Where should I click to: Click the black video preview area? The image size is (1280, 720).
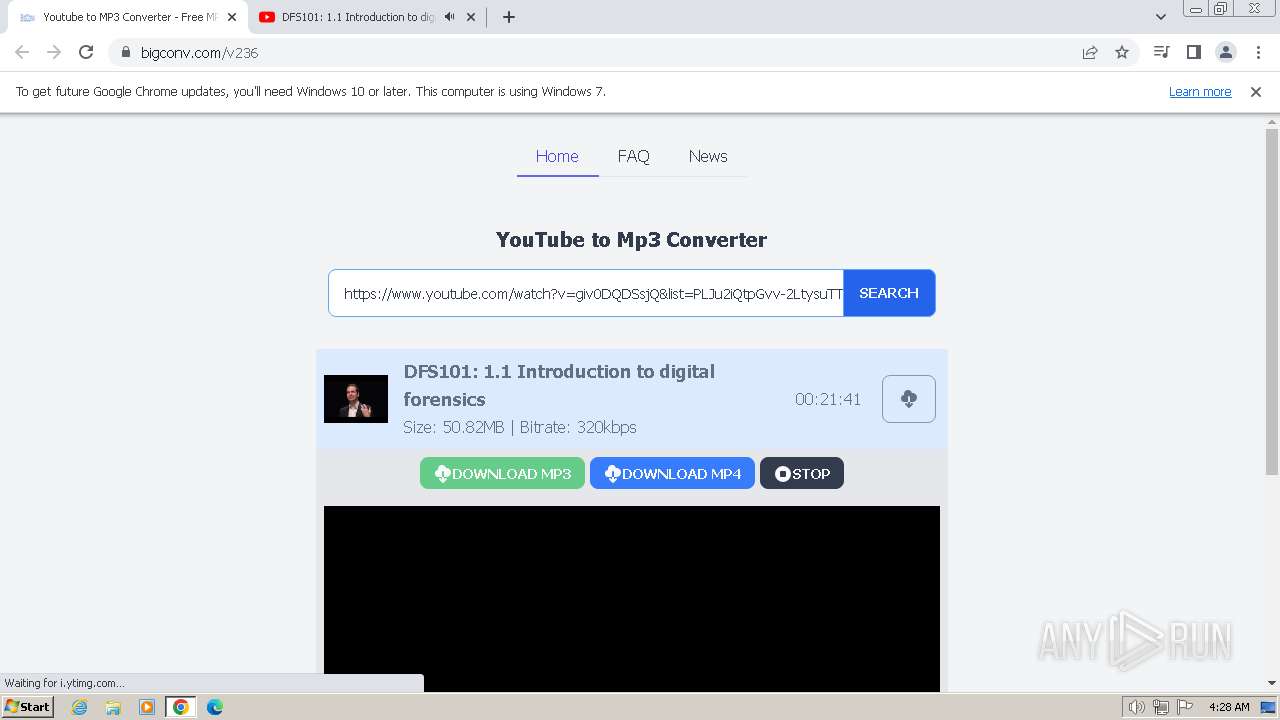[632, 598]
